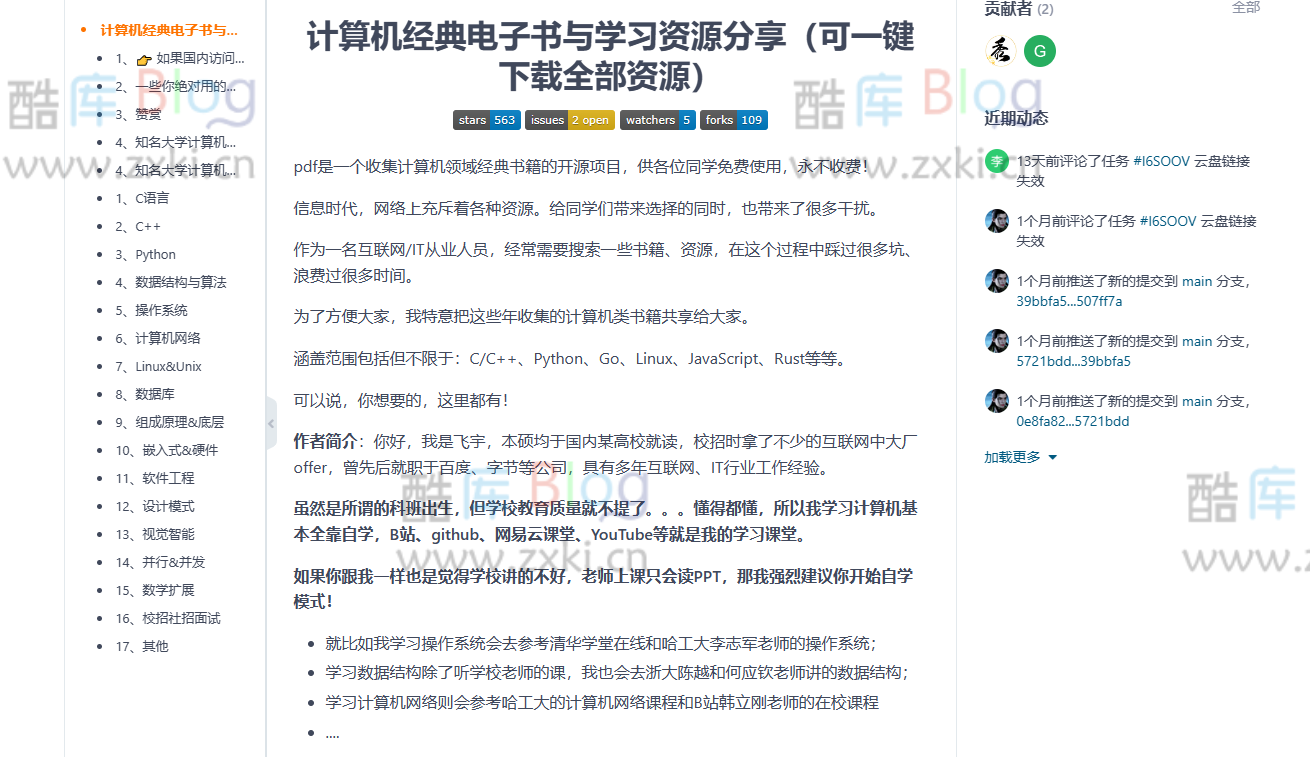Viewport: 1310px width, 757px height.
Task: Click the avatar of the latest main branch pusher
Action: 996,281
